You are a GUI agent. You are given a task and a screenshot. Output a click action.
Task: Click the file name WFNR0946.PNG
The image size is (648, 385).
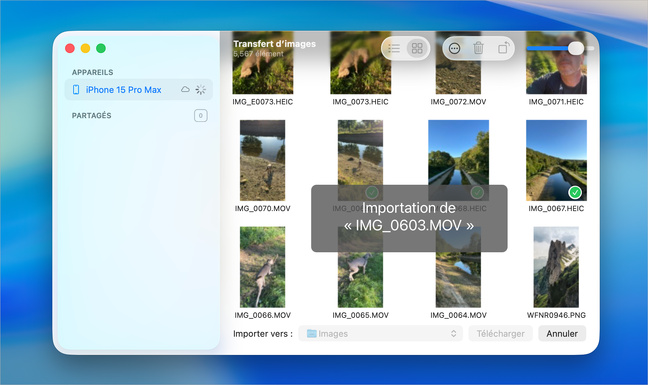pos(556,315)
